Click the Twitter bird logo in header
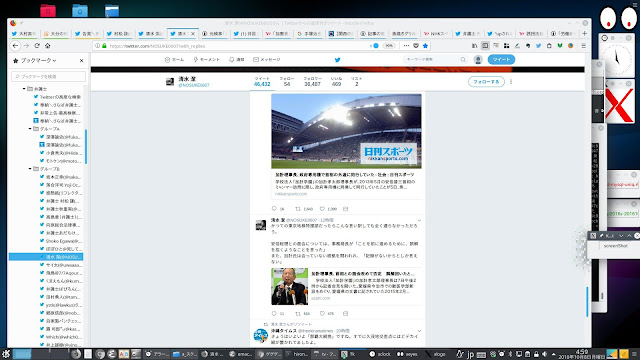640x360 pixels. [338, 60]
